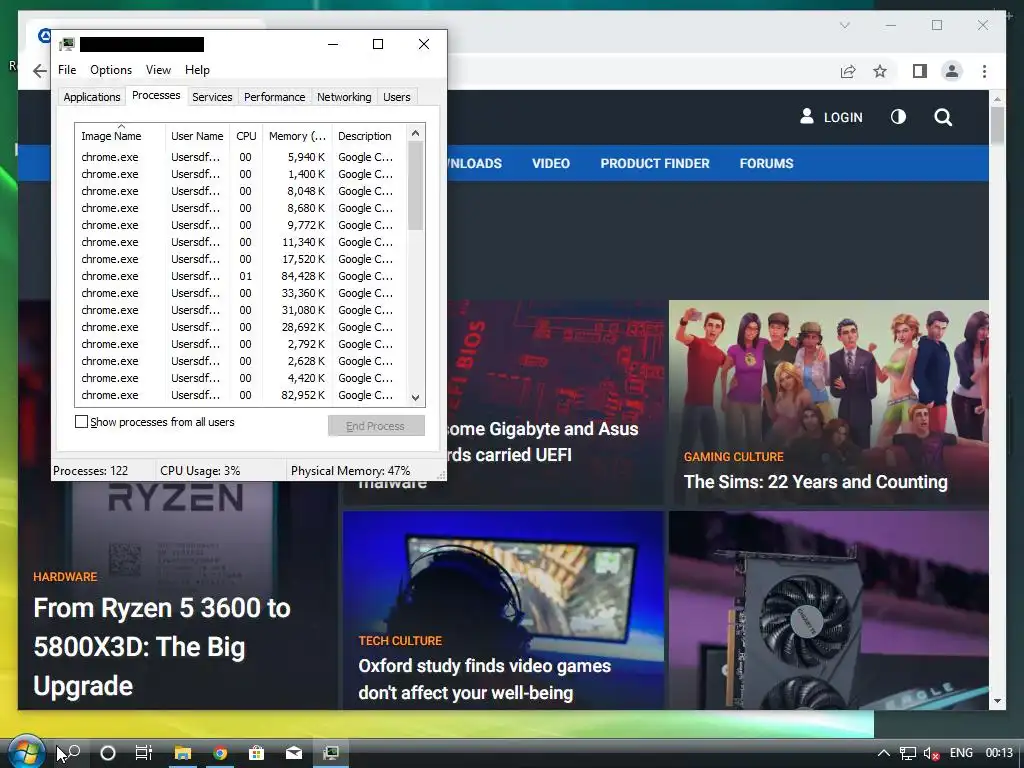Open Chrome profile avatar
Image resolution: width=1024 pixels, height=768 pixels.
point(952,71)
